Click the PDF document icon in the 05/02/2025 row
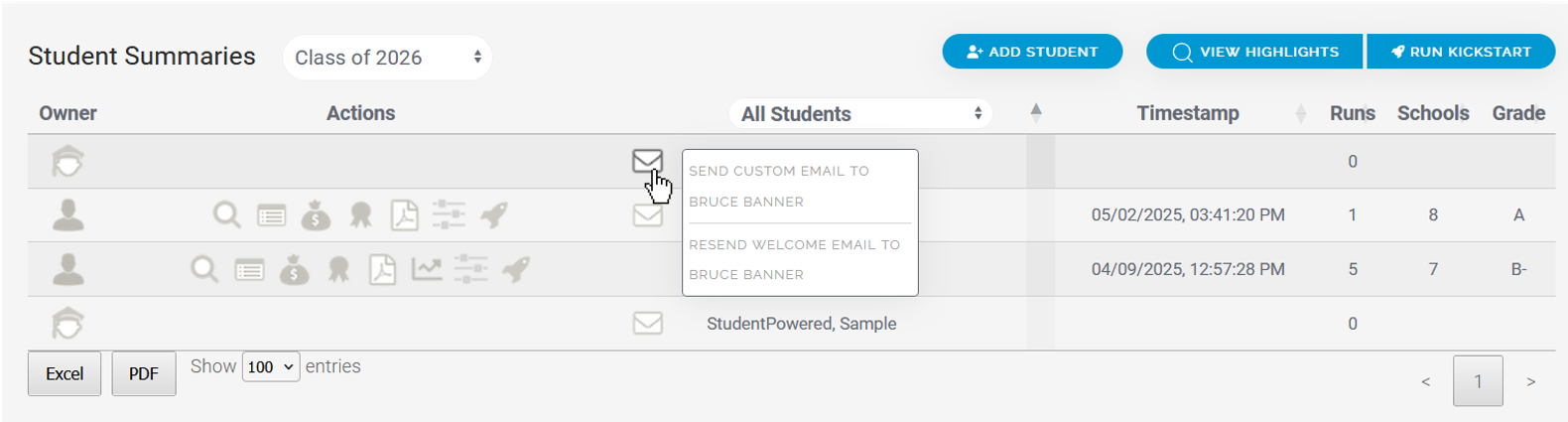1568x422 pixels. tap(405, 214)
